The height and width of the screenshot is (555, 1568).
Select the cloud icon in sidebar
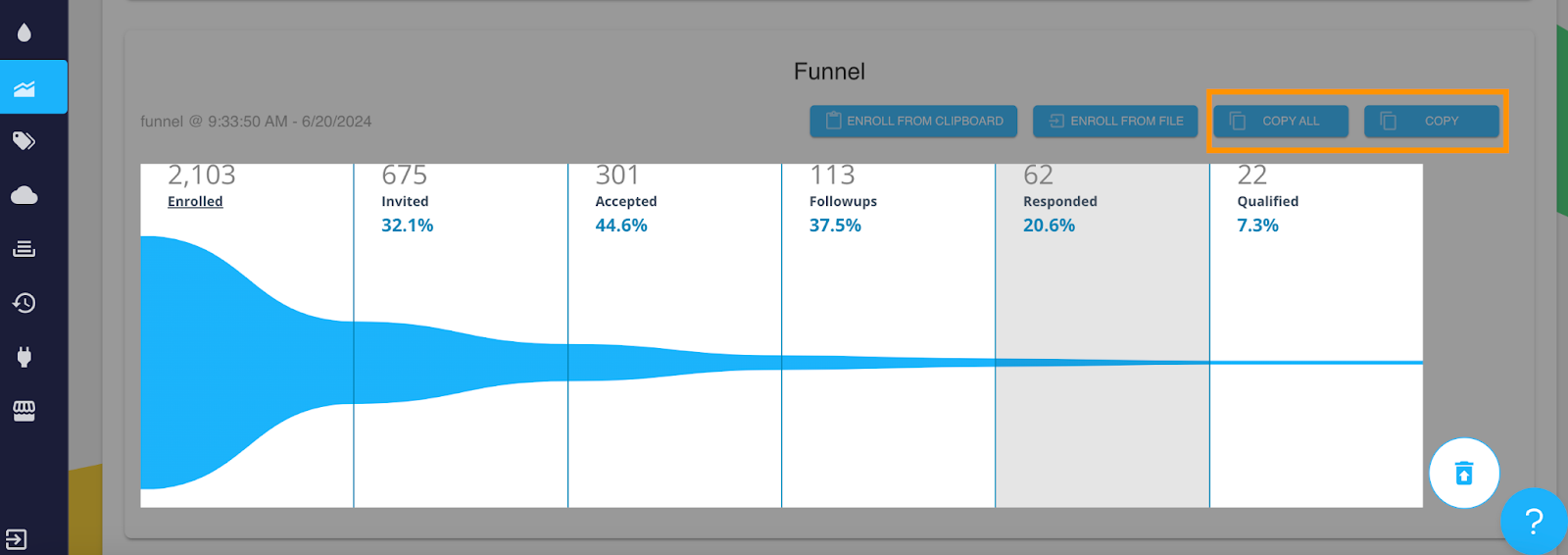[x=24, y=195]
